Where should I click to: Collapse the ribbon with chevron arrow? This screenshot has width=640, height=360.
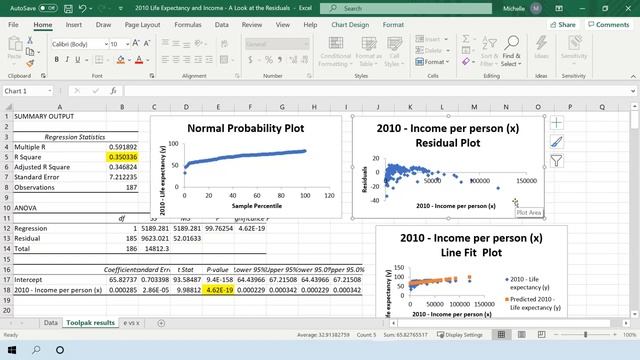(x=633, y=76)
